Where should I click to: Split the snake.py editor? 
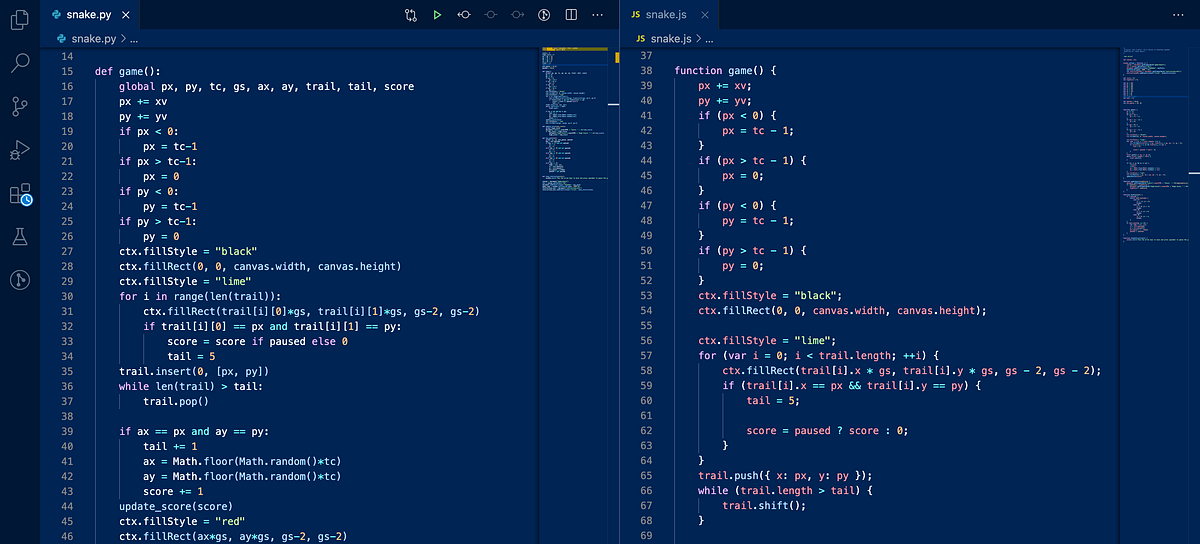click(x=571, y=15)
